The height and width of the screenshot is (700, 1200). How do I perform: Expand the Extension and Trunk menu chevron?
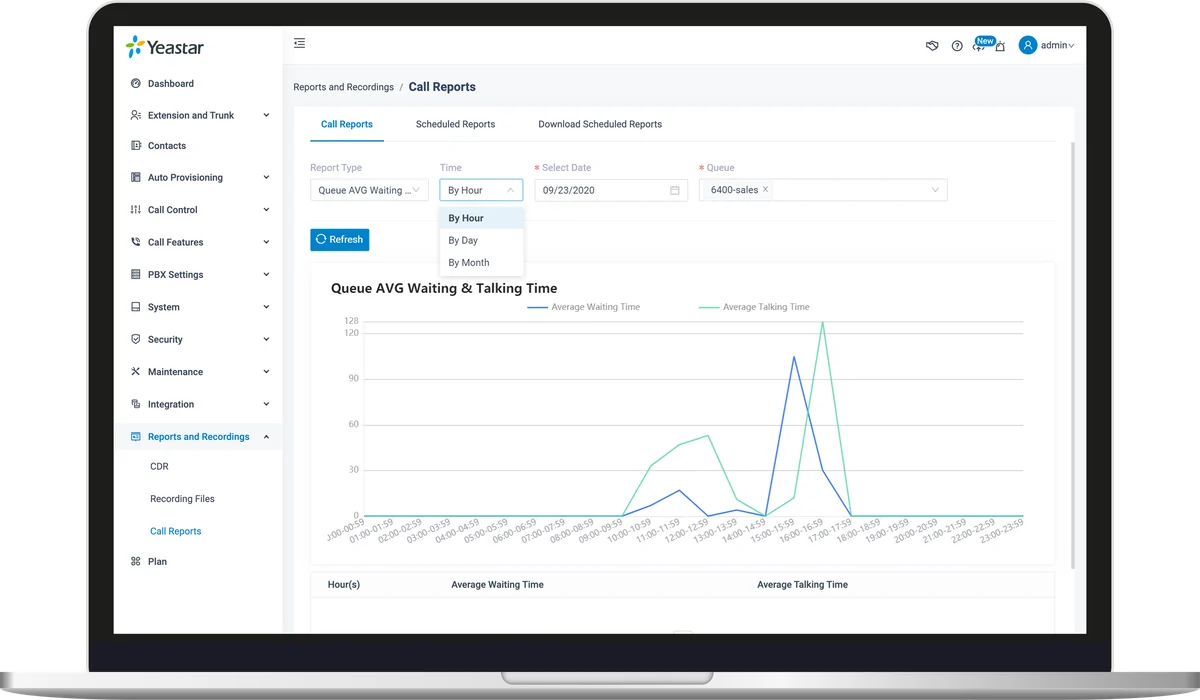pos(266,115)
